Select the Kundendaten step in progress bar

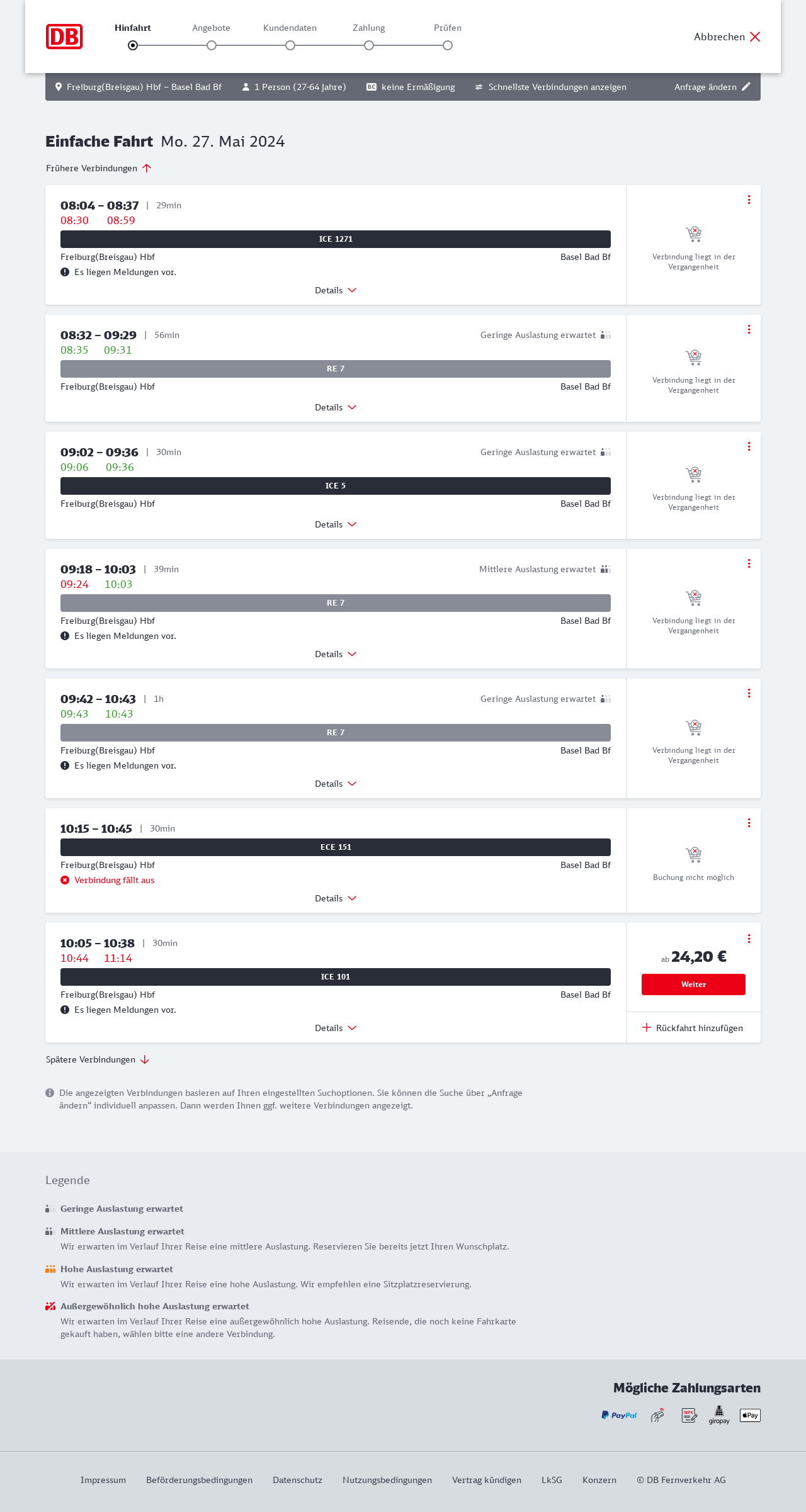click(290, 45)
